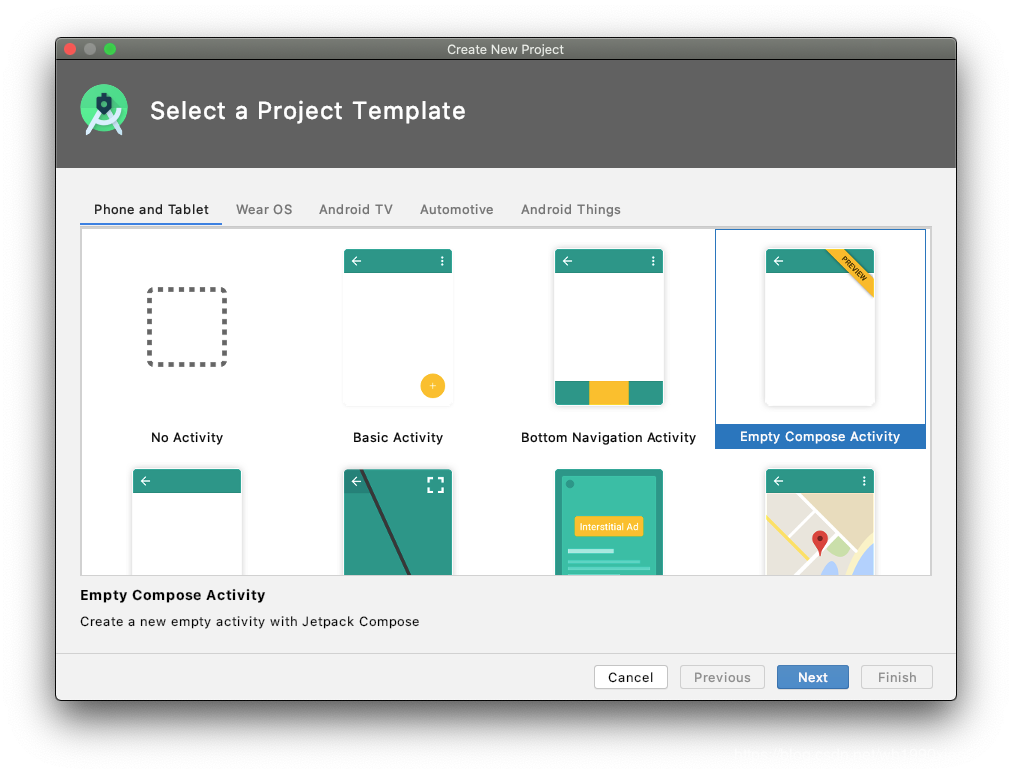The height and width of the screenshot is (774, 1012).
Task: Switch to the Wear OS tab
Action: (264, 209)
